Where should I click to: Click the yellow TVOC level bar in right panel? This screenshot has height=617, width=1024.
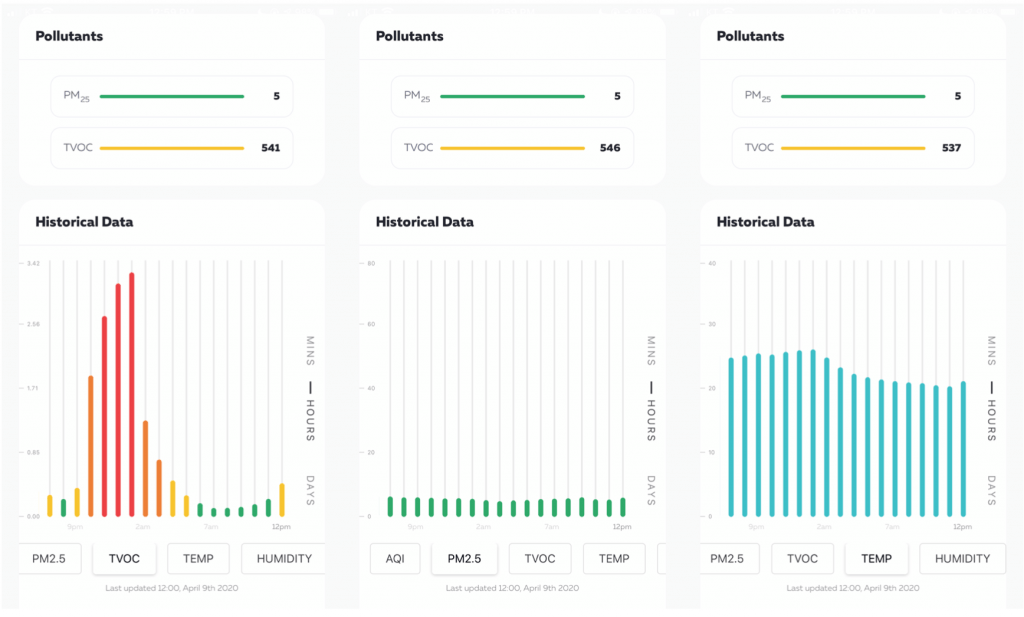pyautogui.click(x=853, y=148)
